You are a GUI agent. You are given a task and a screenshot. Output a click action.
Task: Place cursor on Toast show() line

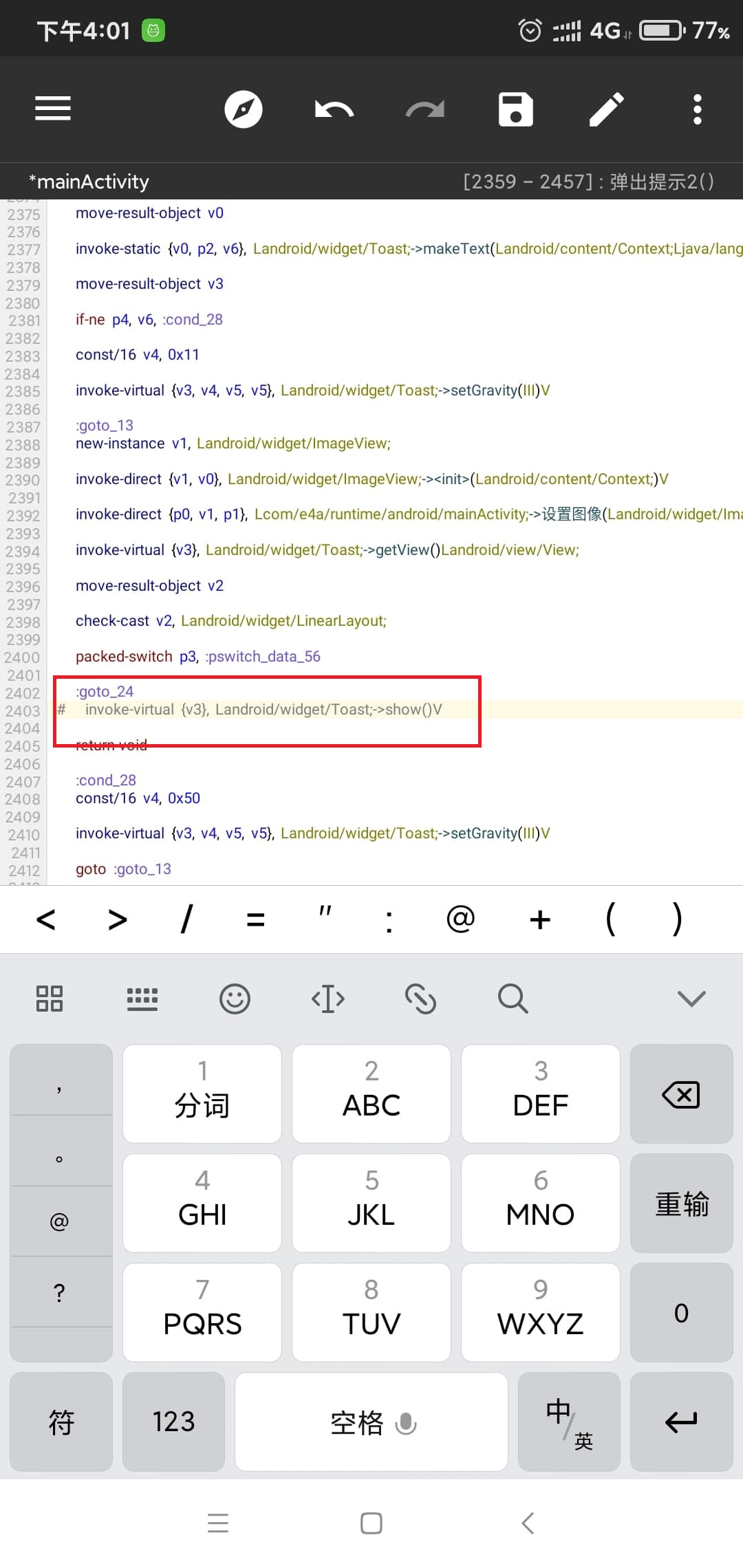[263, 709]
